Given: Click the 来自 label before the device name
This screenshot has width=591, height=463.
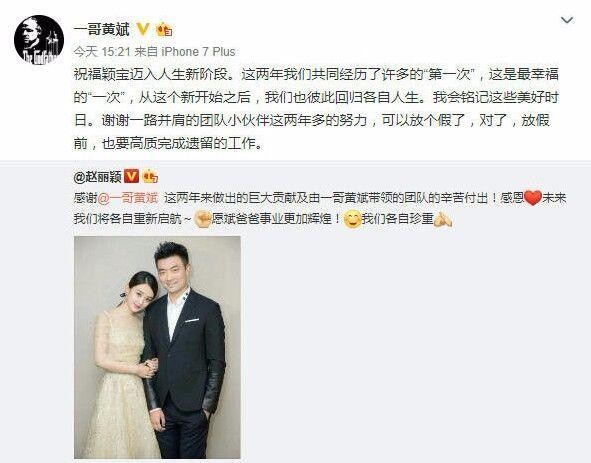Looking at the screenshot, I should pyautogui.click(x=146, y=51).
